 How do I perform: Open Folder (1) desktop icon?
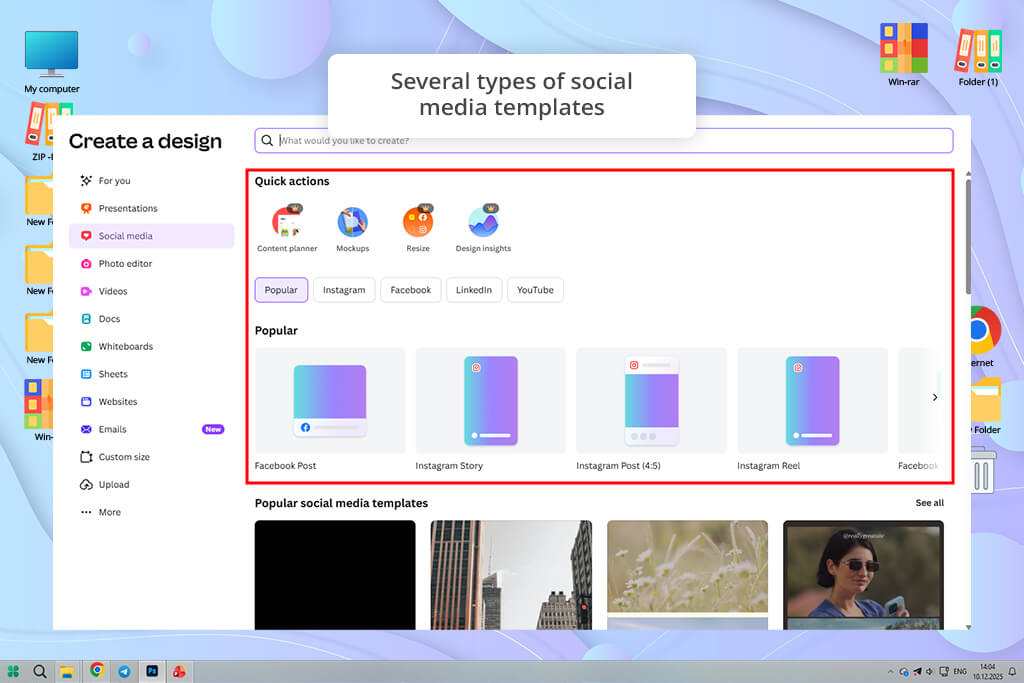[x=978, y=56]
